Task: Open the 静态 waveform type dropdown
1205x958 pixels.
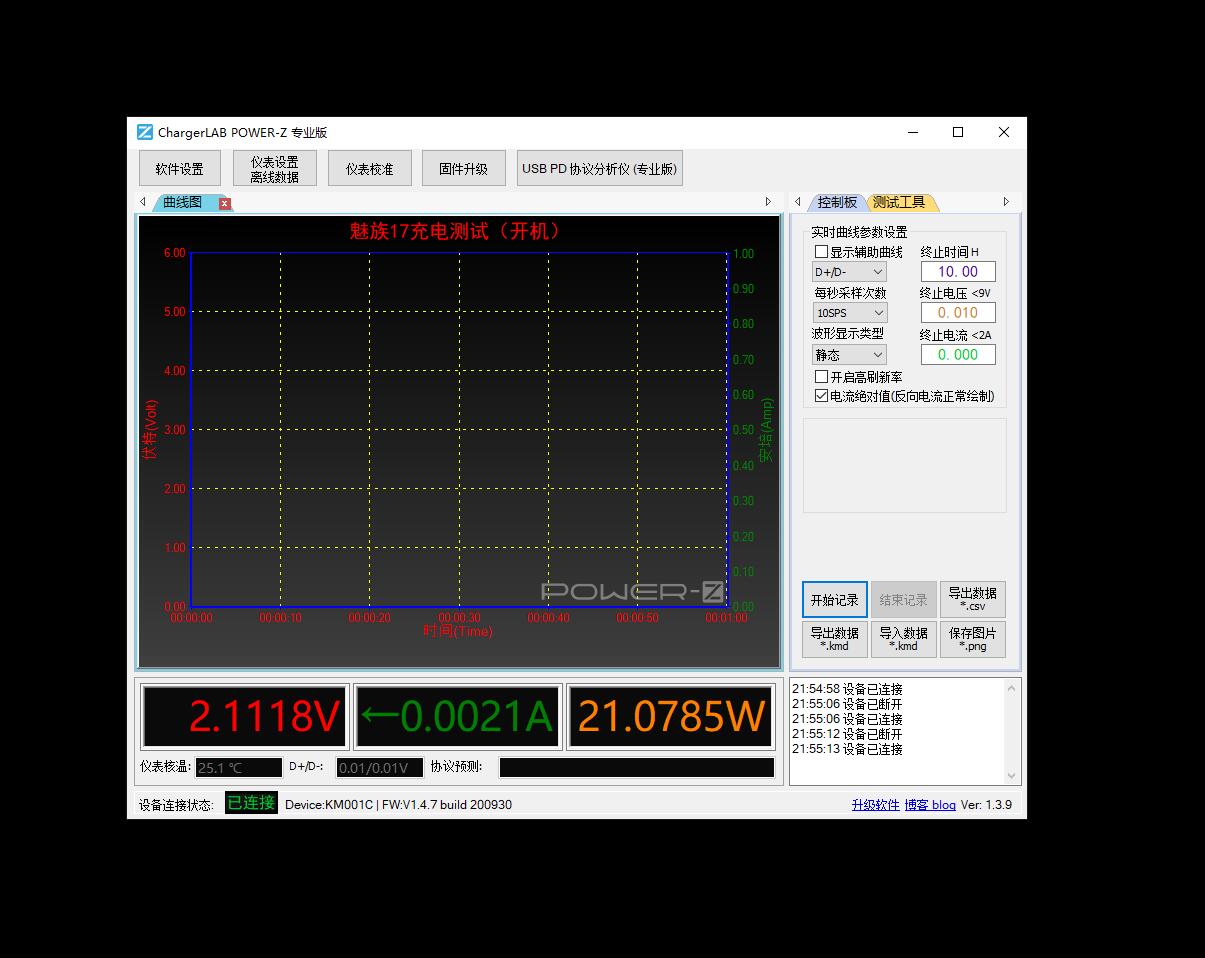Action: [x=849, y=355]
